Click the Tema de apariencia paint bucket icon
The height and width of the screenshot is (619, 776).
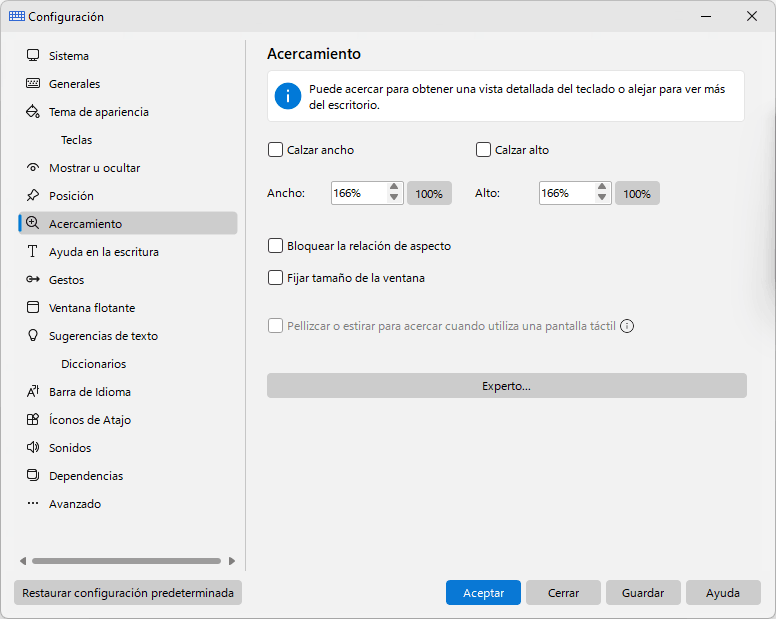coord(33,111)
